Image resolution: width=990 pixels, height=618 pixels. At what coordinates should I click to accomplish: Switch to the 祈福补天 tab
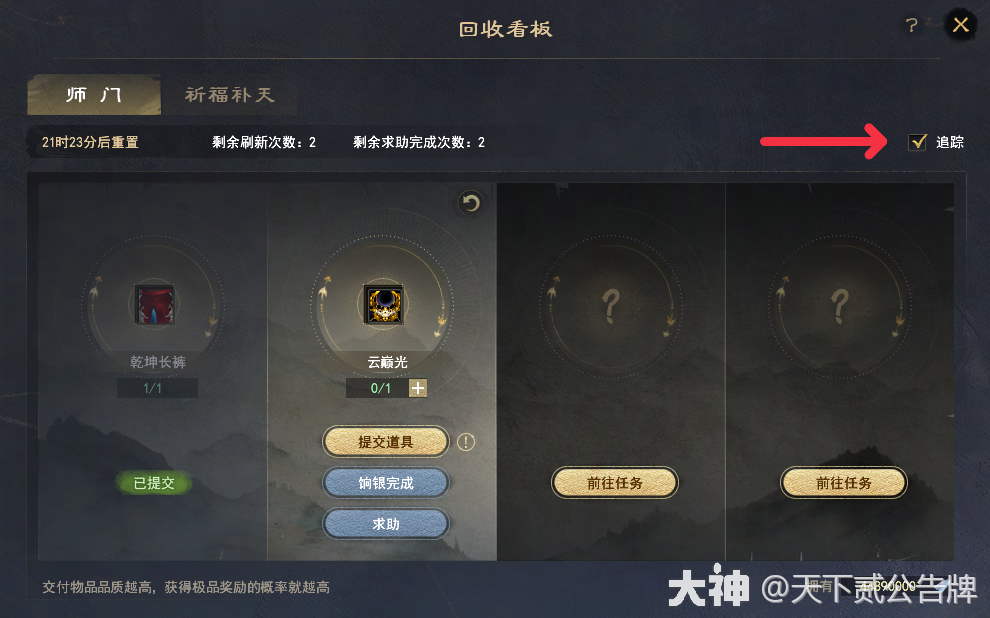(229, 95)
